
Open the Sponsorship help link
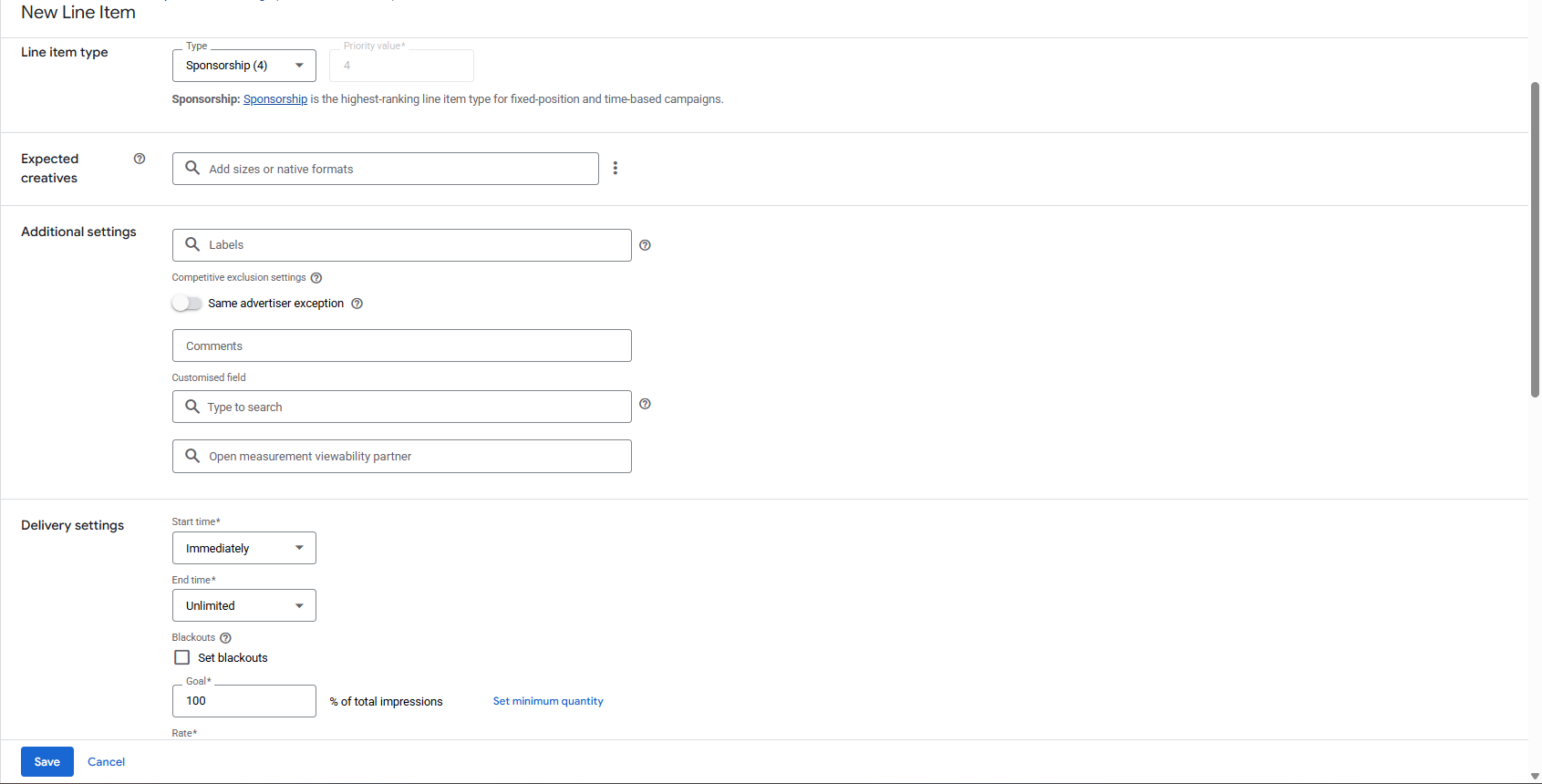[x=274, y=99]
